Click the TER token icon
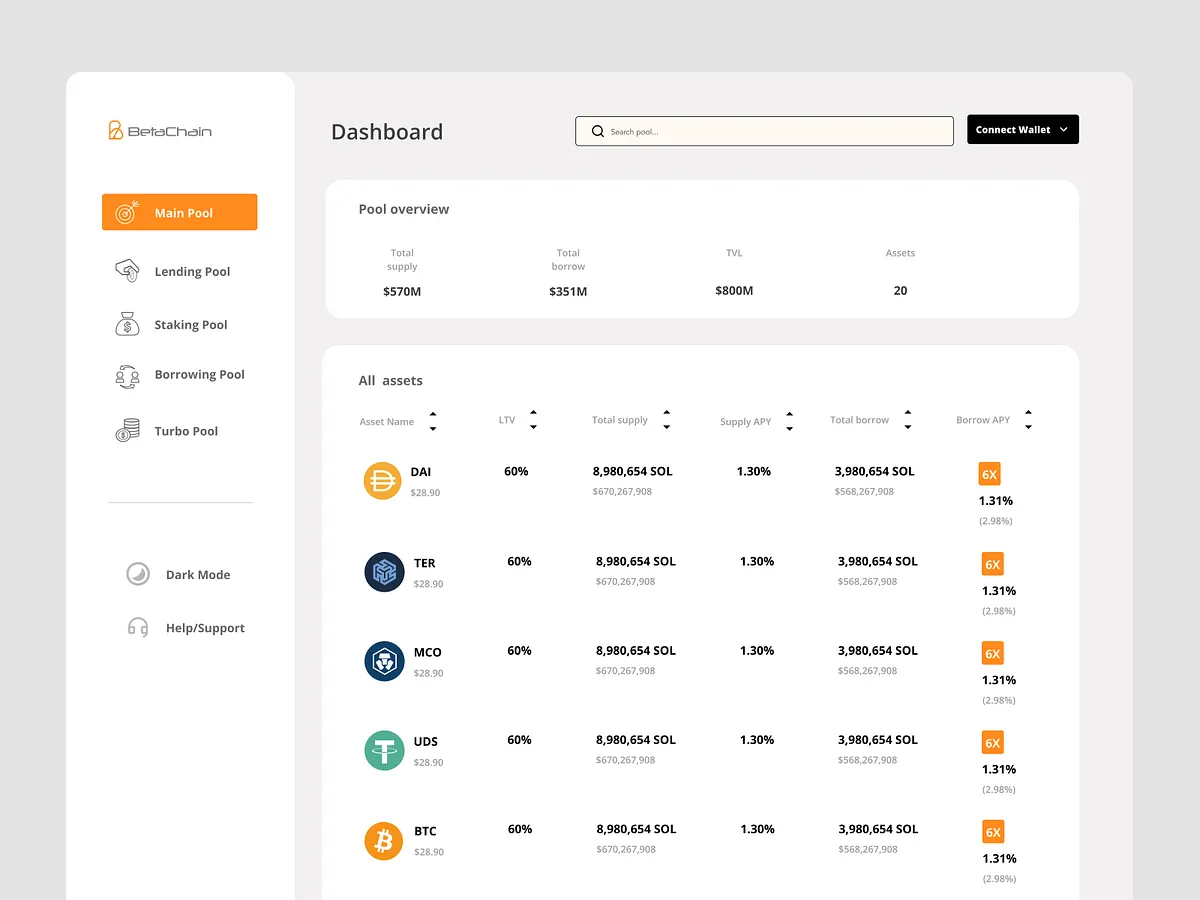 [384, 572]
